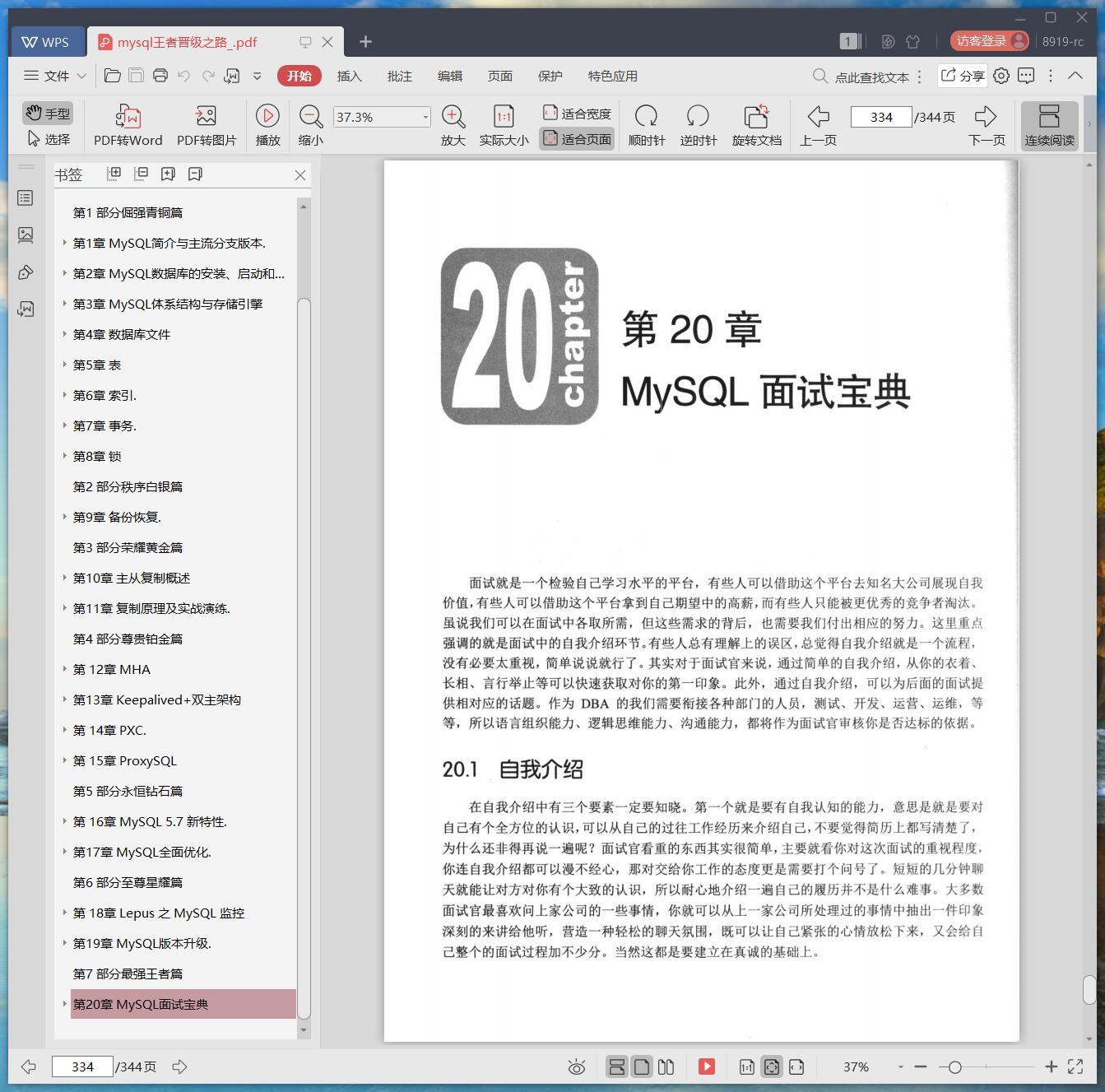Expand 第 12章 MHA bookmark
Viewport: 1105px width, 1092px height.
[x=64, y=669]
